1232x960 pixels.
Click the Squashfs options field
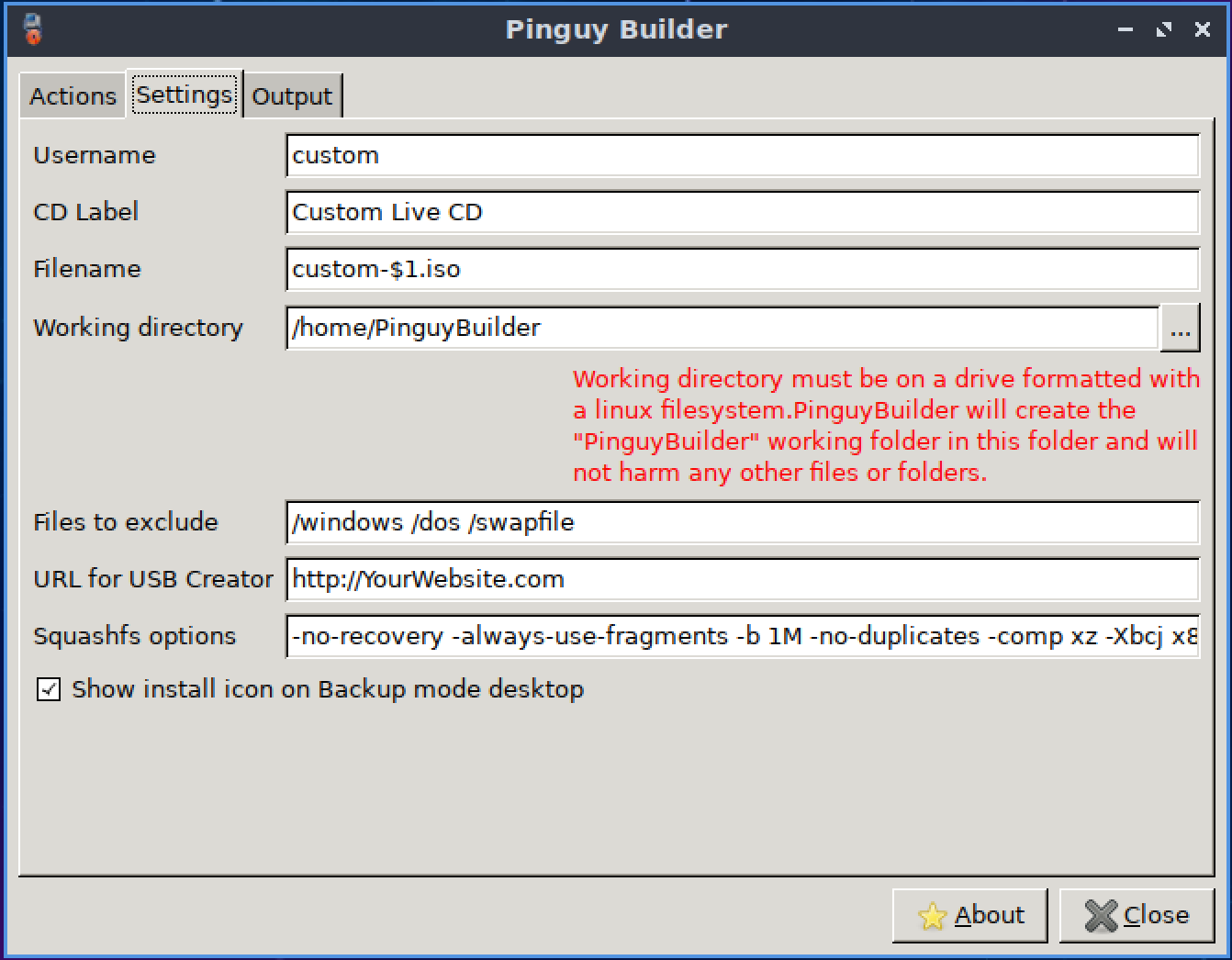coord(743,636)
